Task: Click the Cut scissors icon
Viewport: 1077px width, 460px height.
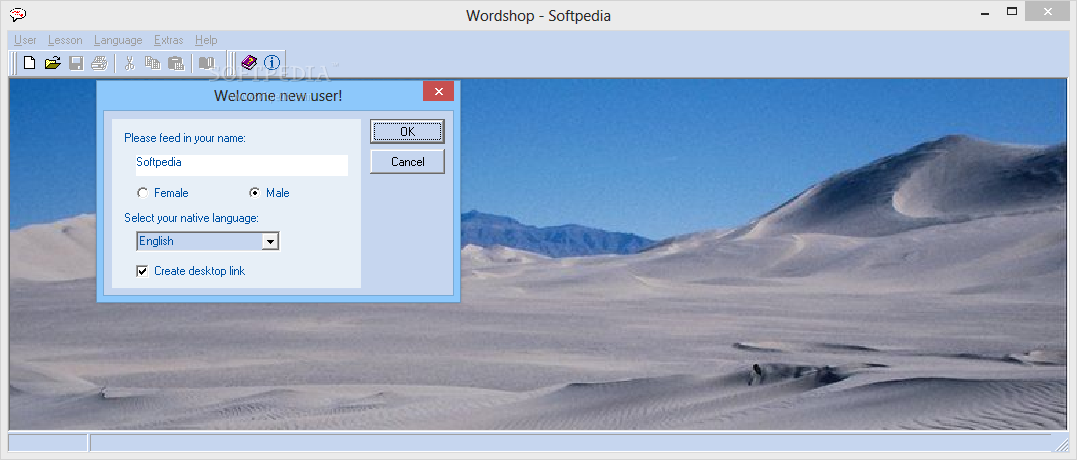Action: [x=129, y=63]
